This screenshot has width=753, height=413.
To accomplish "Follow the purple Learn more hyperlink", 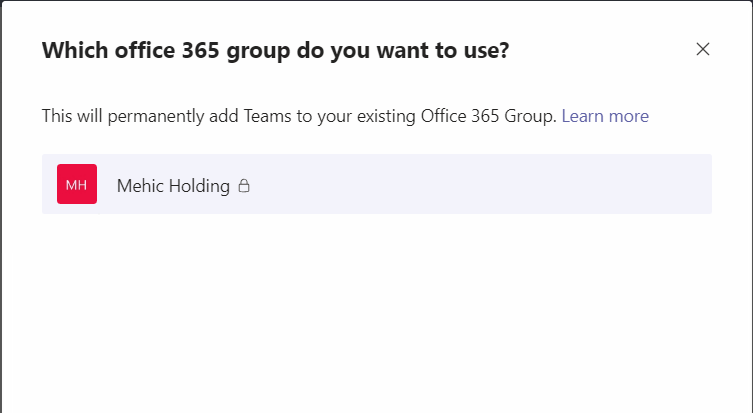I will [x=605, y=116].
